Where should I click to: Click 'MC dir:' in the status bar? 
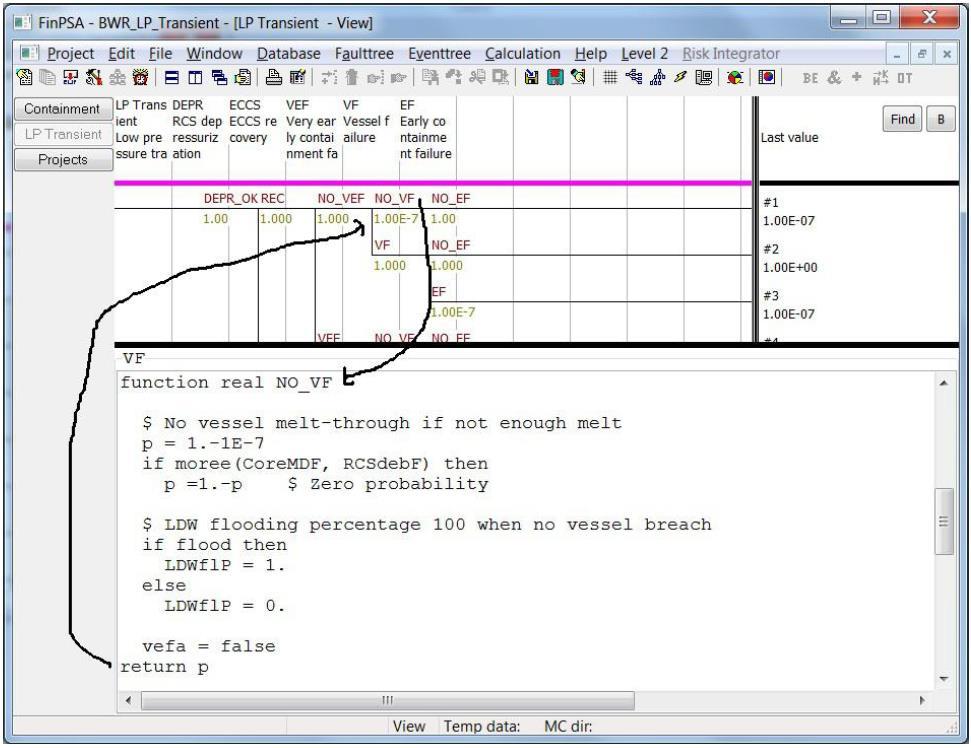(568, 726)
